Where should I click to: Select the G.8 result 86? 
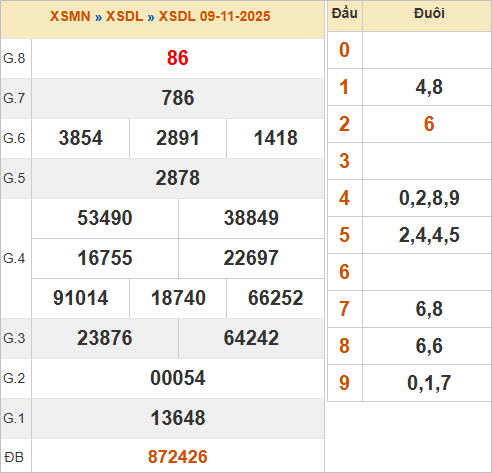pos(178,58)
